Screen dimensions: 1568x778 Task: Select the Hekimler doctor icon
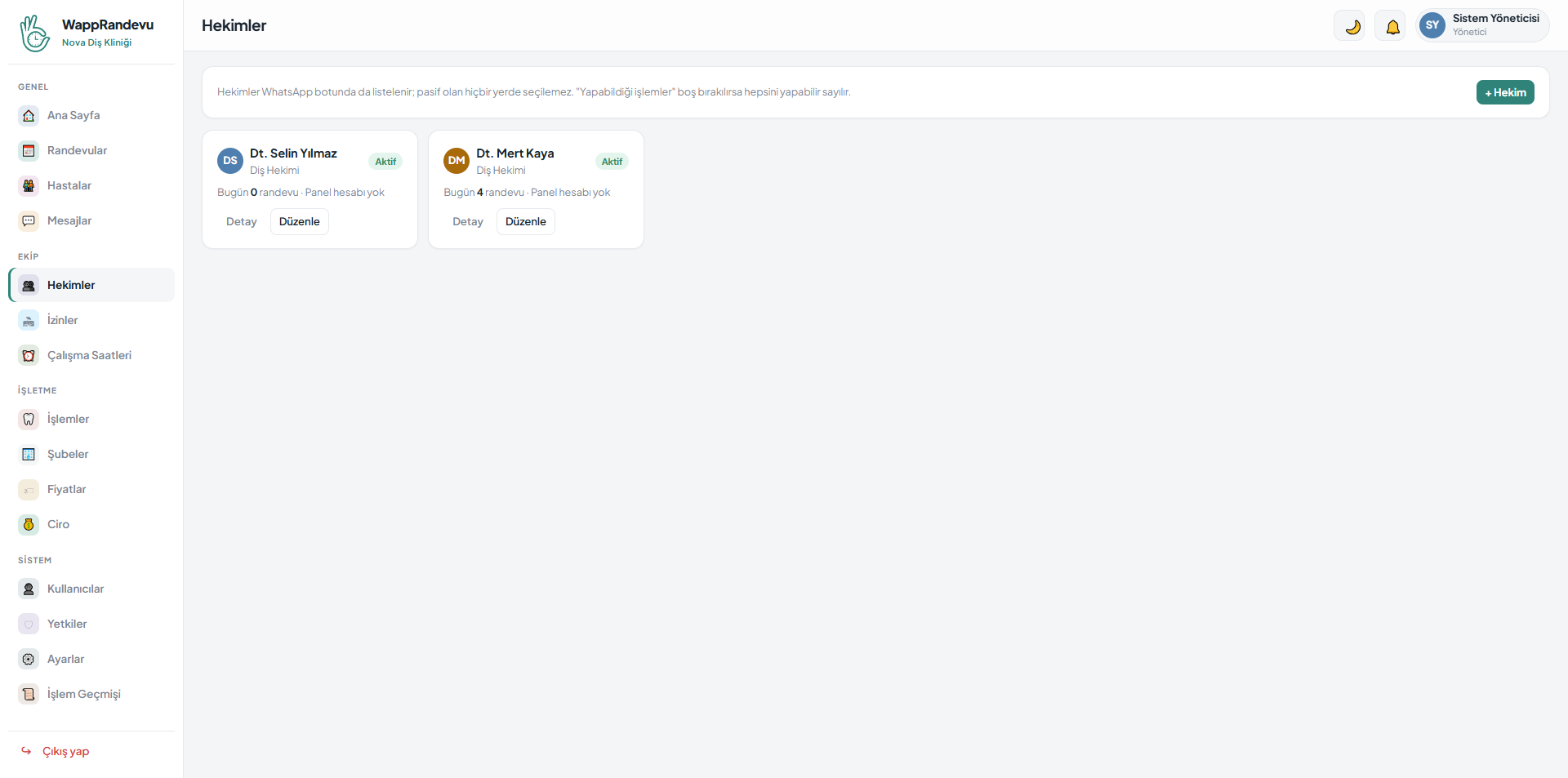pyautogui.click(x=29, y=286)
